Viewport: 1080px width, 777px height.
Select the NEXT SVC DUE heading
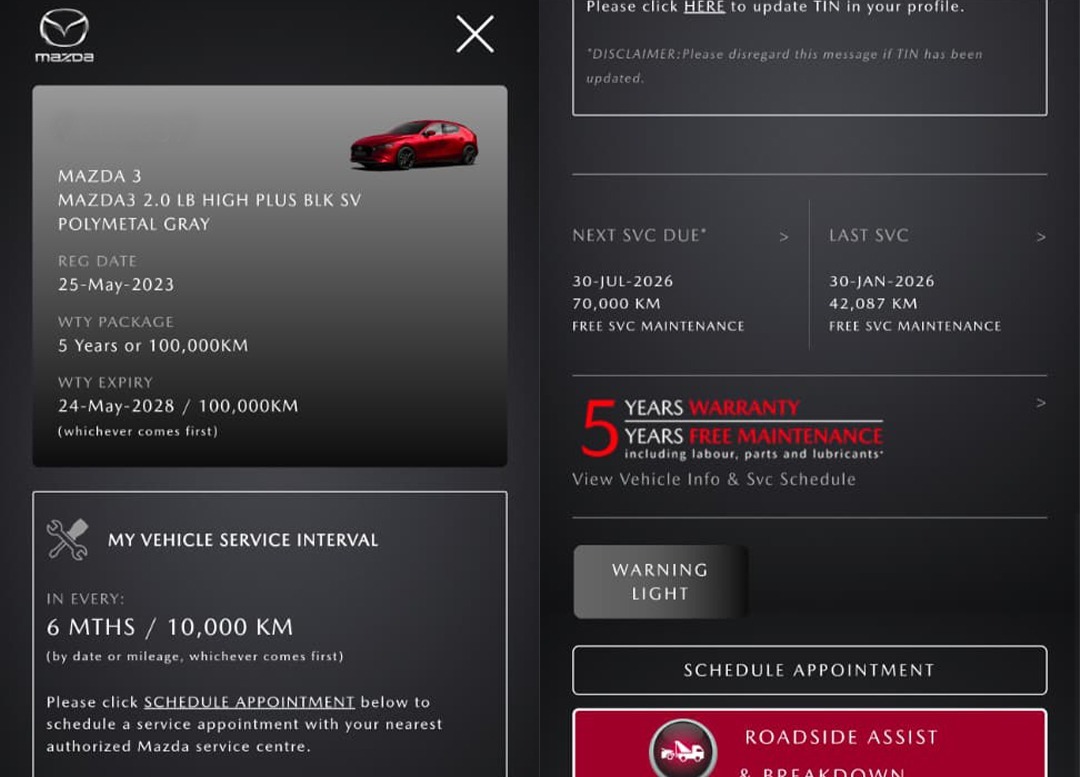click(639, 236)
